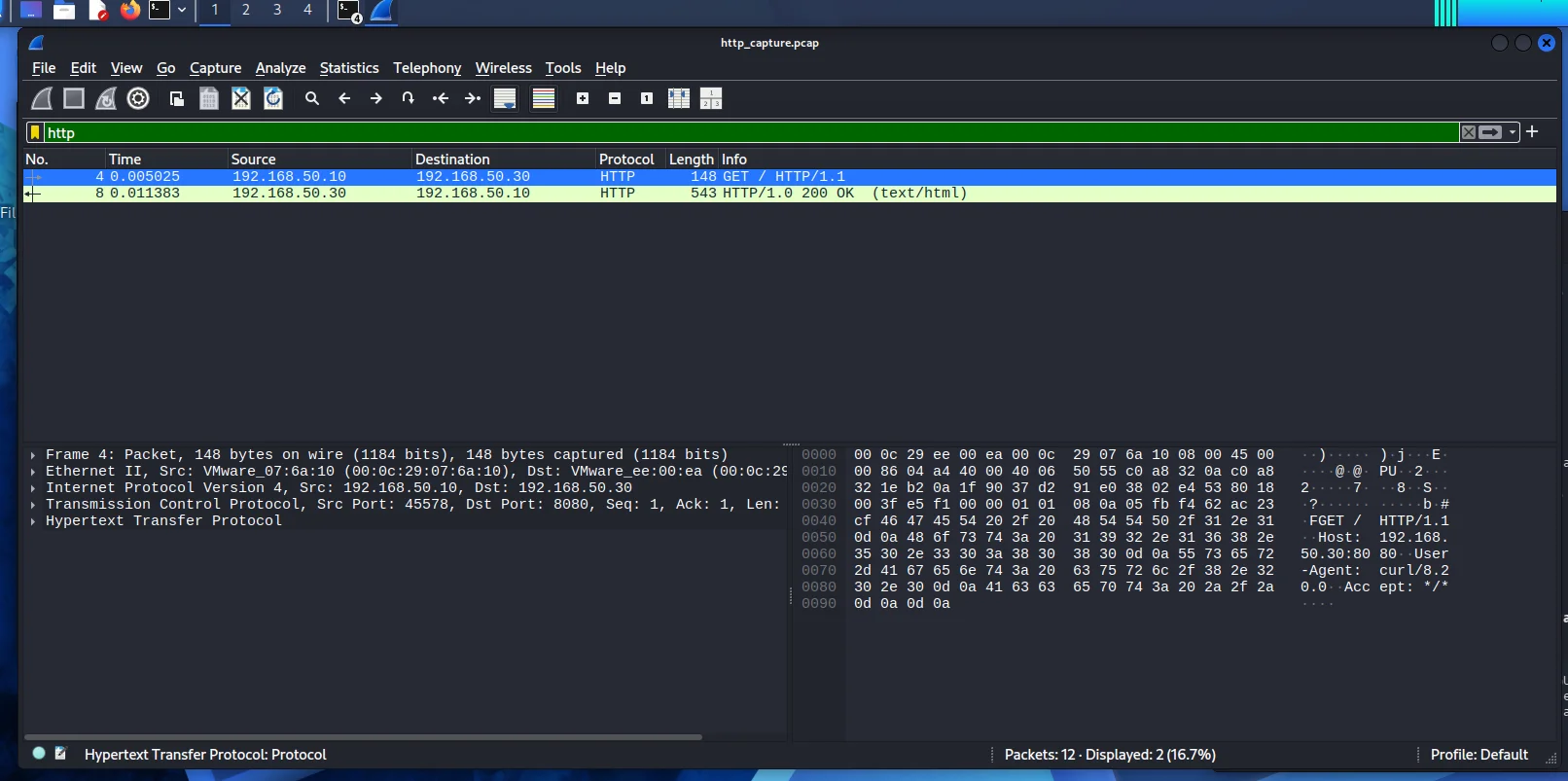The image size is (1568, 781).
Task: Add a display filter button with plus
Action: click(x=1532, y=131)
